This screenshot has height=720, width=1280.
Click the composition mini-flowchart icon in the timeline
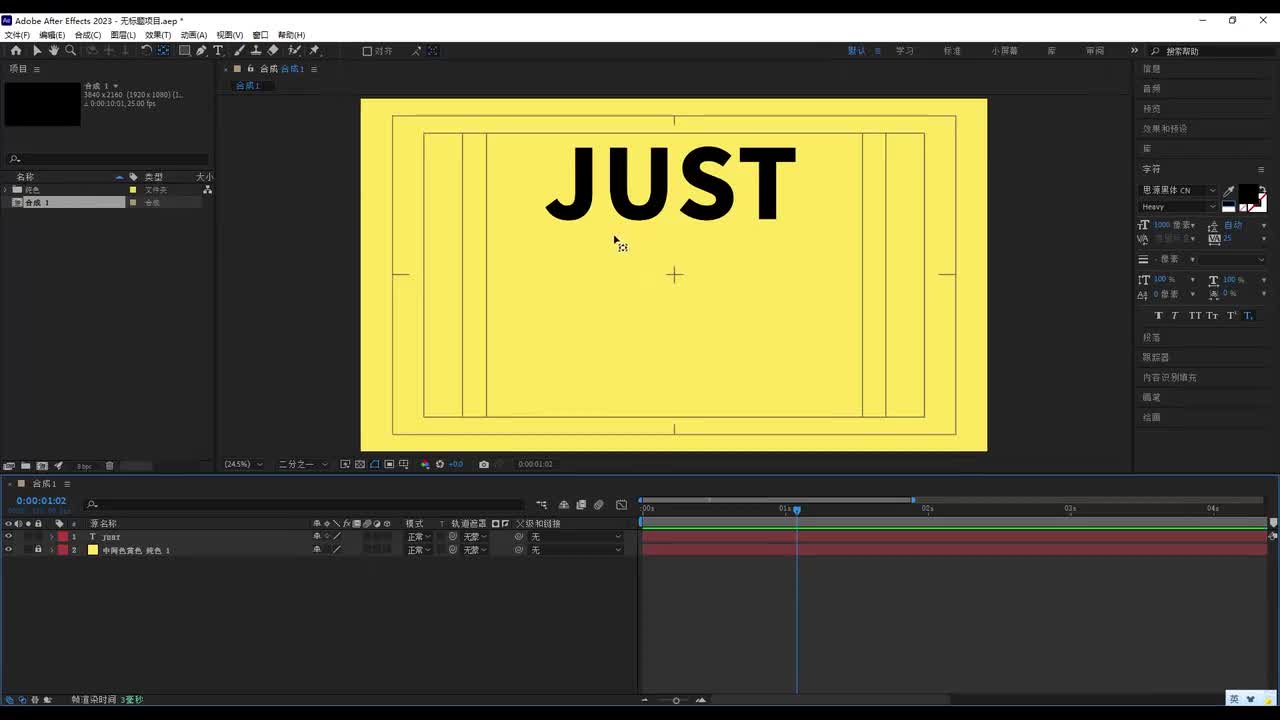click(x=542, y=505)
